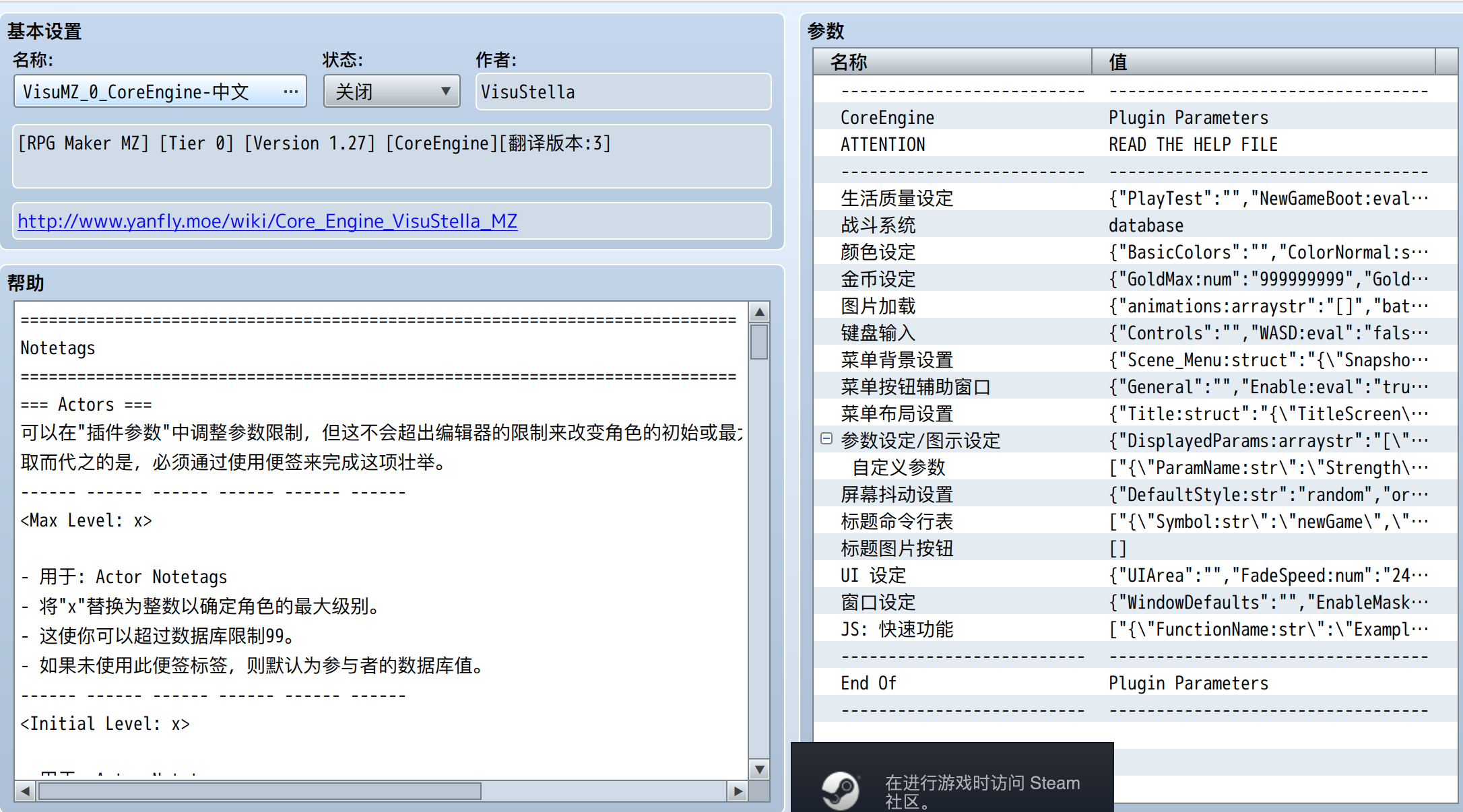Click the Steam logo in overlay notification
Screen dimensions: 1463x812
coord(840,790)
